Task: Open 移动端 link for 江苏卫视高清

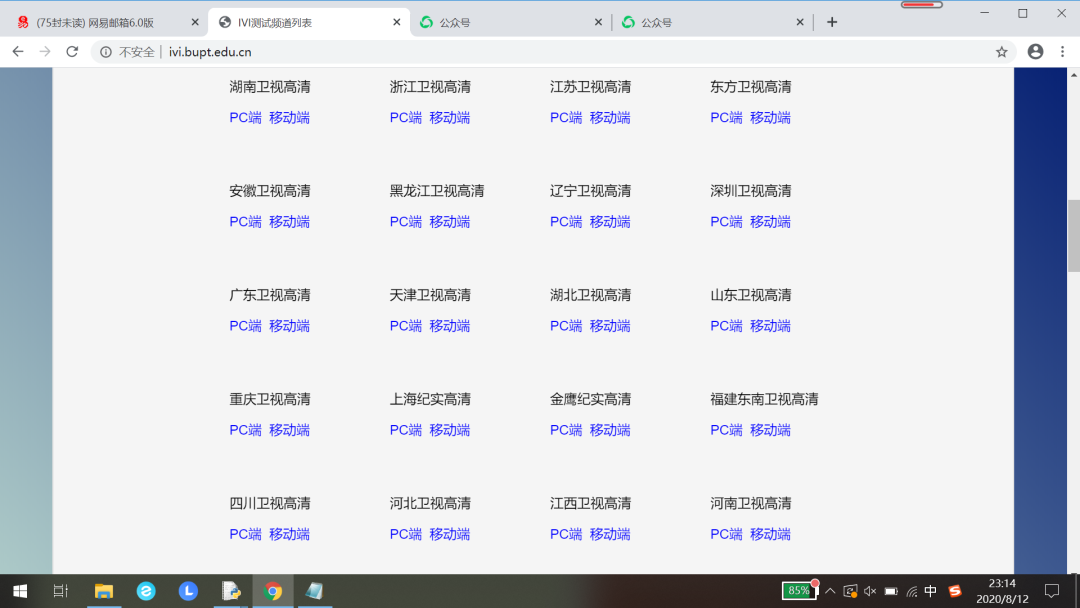Action: 610,118
